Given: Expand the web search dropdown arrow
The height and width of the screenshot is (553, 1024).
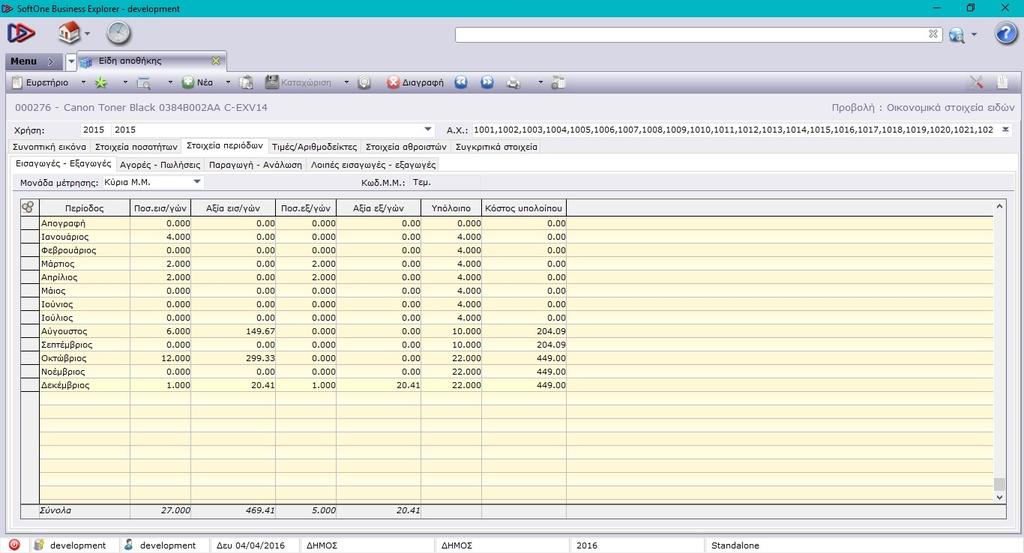Looking at the screenshot, I should pyautogui.click(x=974, y=35).
